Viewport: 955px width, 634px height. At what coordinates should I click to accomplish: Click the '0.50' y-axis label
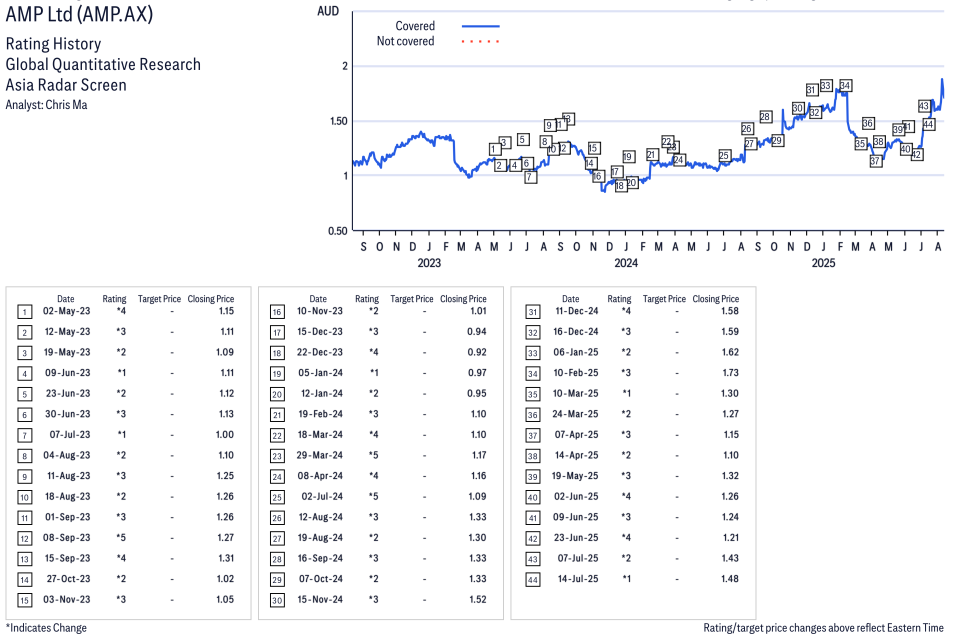pyautogui.click(x=338, y=231)
